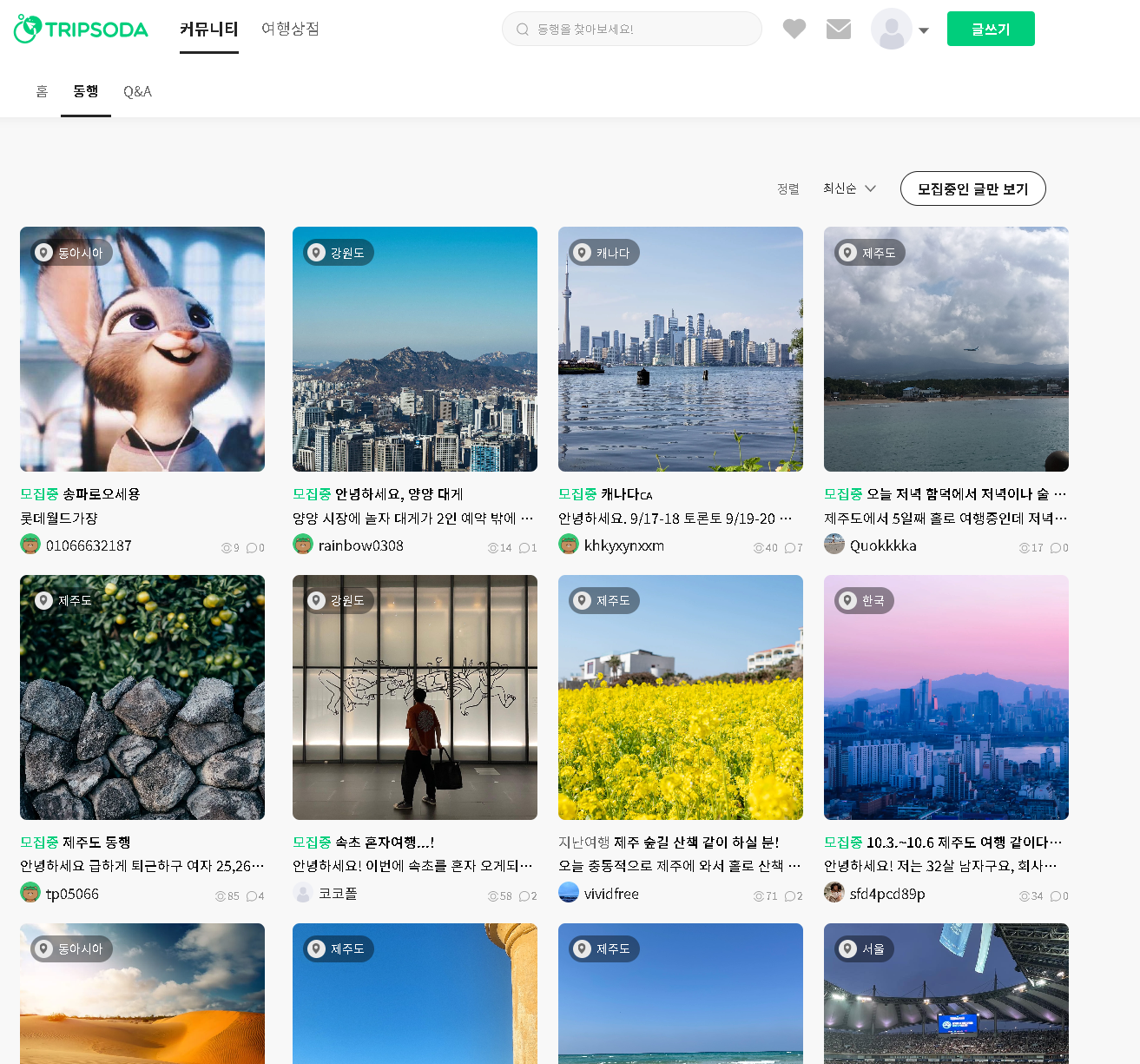Open 10.3.~10.6 제주도 여행 post title
1140x1064 pixels.
[964, 843]
